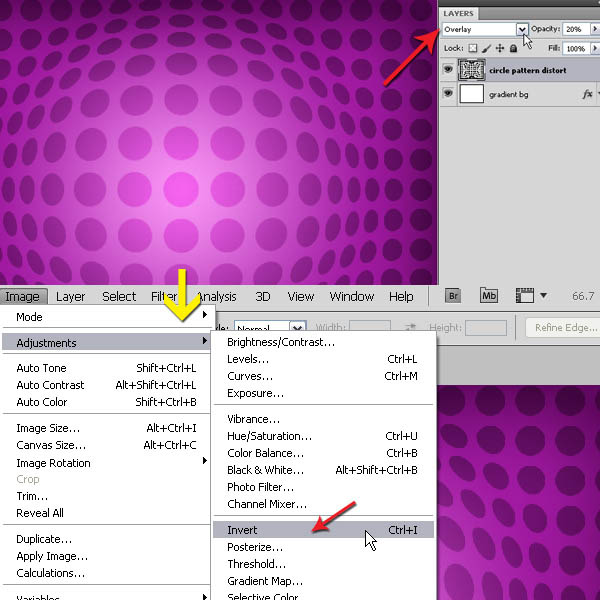Click the lock image pixels brush icon
Image resolution: width=600 pixels, height=600 pixels.
pyautogui.click(x=486, y=48)
